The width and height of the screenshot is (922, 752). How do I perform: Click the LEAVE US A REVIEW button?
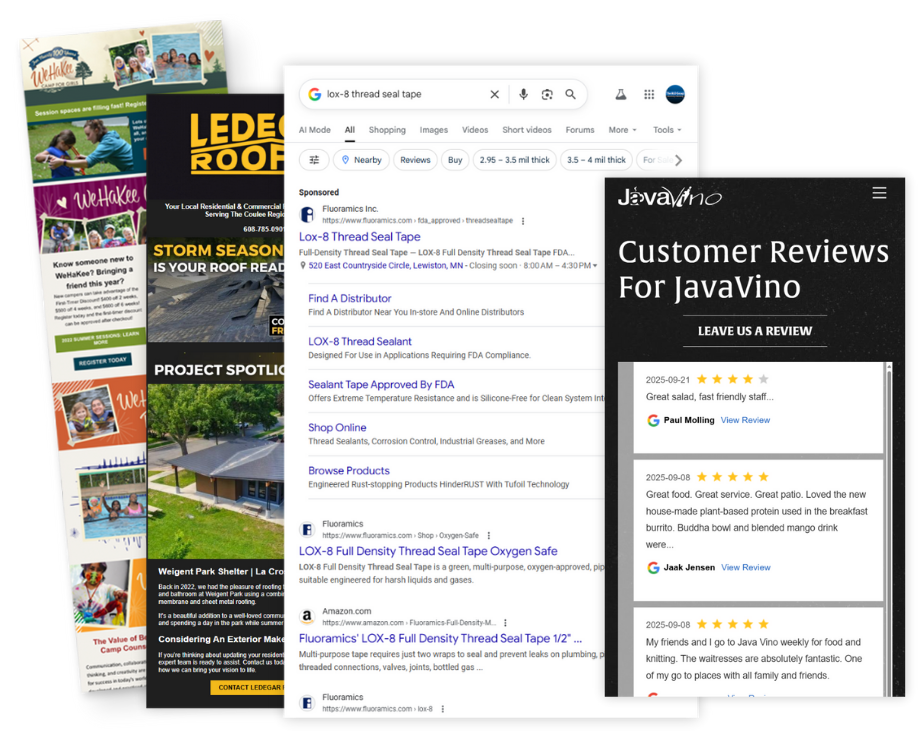point(753,331)
